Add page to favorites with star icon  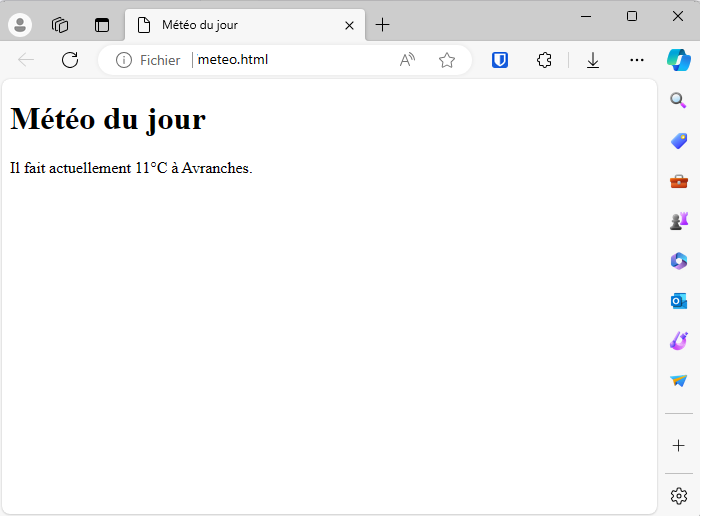(447, 60)
